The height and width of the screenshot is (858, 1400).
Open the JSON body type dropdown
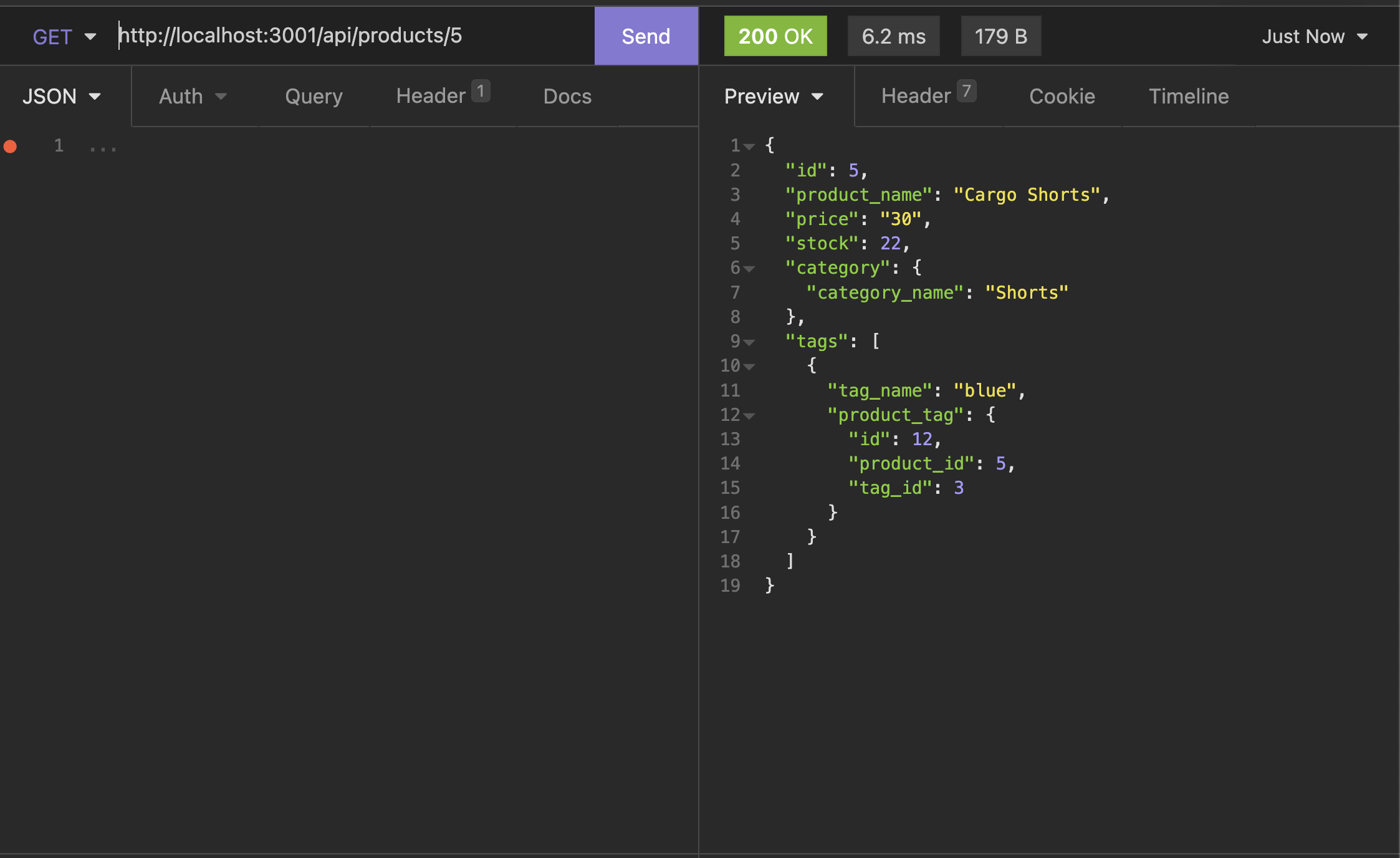tap(60, 96)
